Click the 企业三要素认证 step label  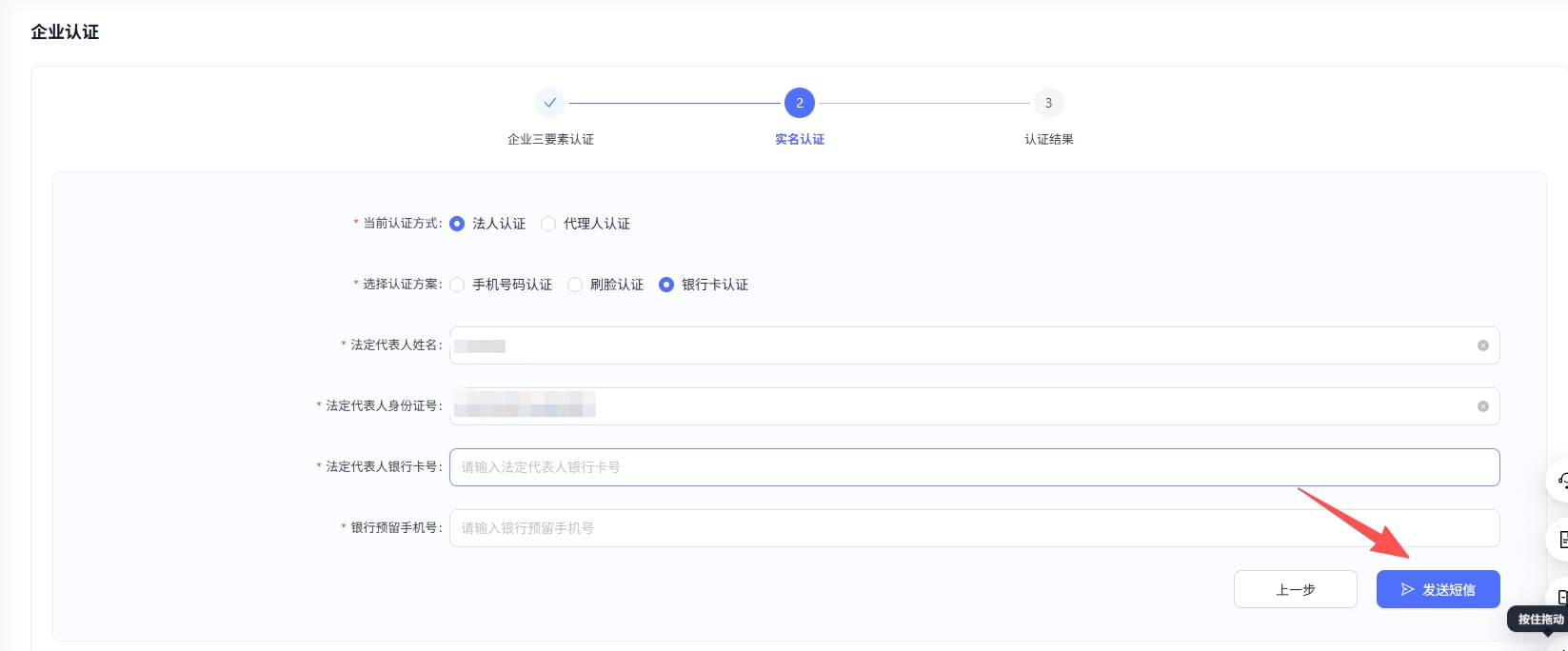[550, 139]
